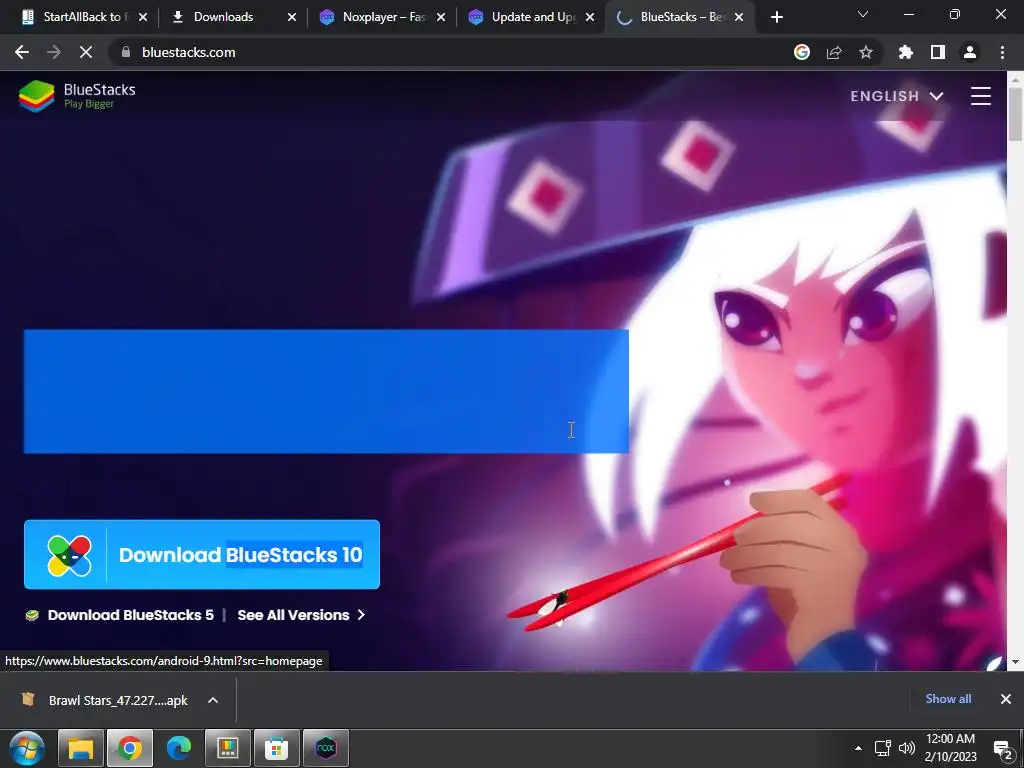The image size is (1024, 768).
Task: Open the tab search chevron in title bar
Action: click(863, 14)
